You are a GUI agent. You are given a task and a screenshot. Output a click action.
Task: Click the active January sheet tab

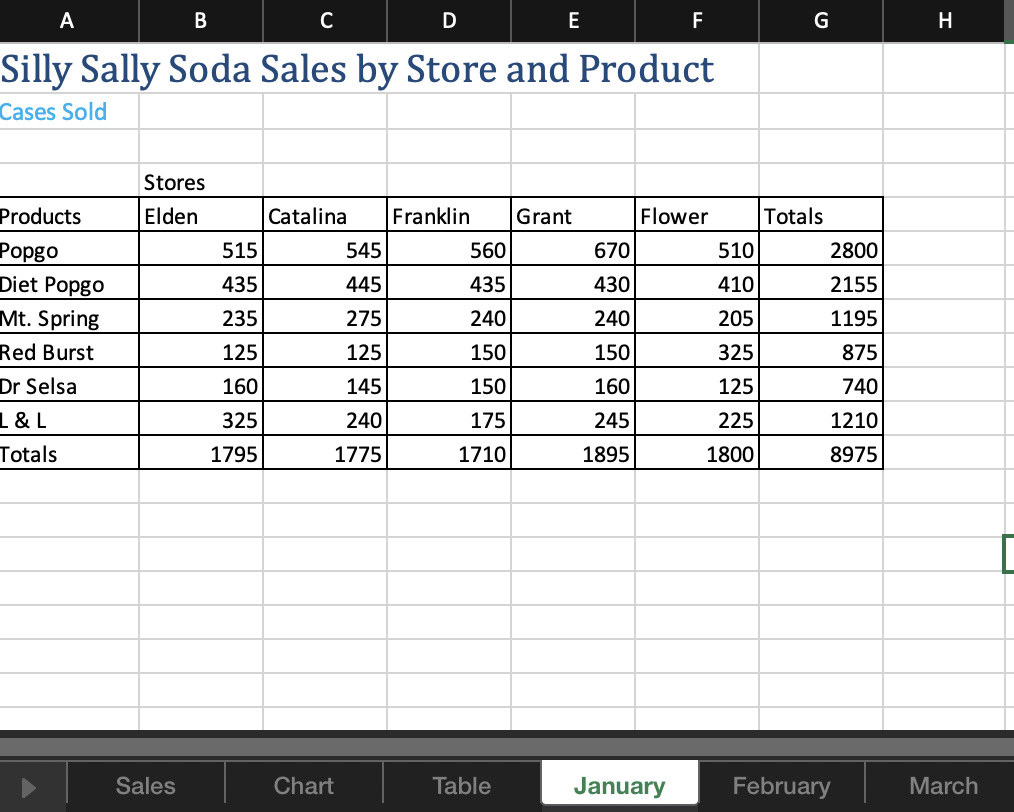(x=619, y=785)
